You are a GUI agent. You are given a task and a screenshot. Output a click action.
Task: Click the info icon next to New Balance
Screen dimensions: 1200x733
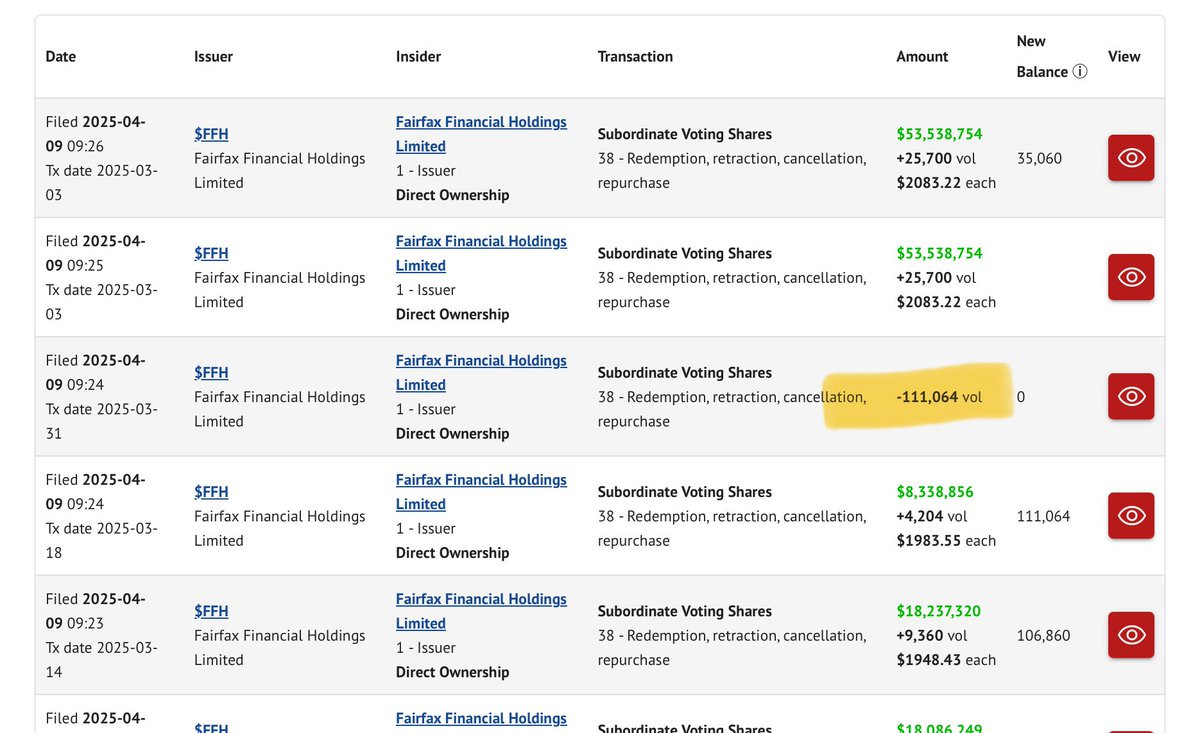[x=1079, y=72]
